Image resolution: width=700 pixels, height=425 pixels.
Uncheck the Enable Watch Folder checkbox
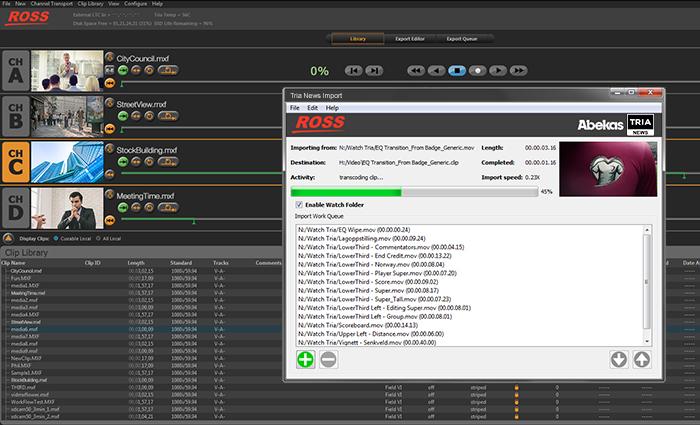[x=297, y=204]
